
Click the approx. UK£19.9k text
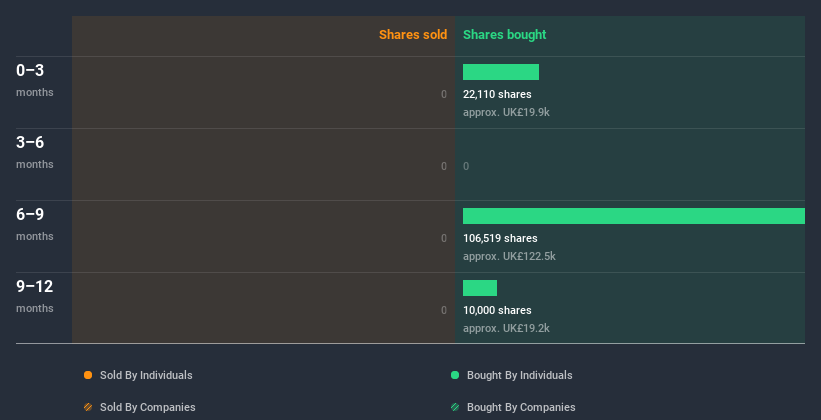(x=506, y=112)
